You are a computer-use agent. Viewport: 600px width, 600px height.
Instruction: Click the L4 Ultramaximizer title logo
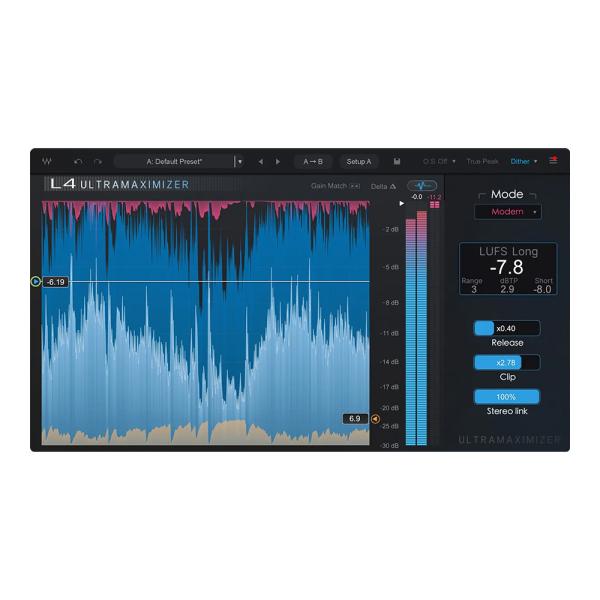[x=120, y=184]
